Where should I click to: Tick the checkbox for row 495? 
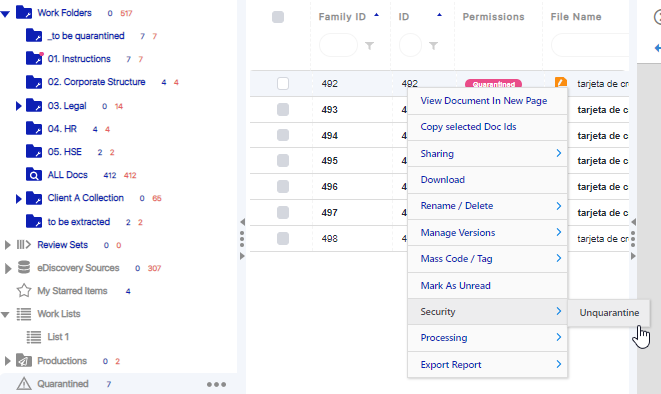tap(283, 161)
